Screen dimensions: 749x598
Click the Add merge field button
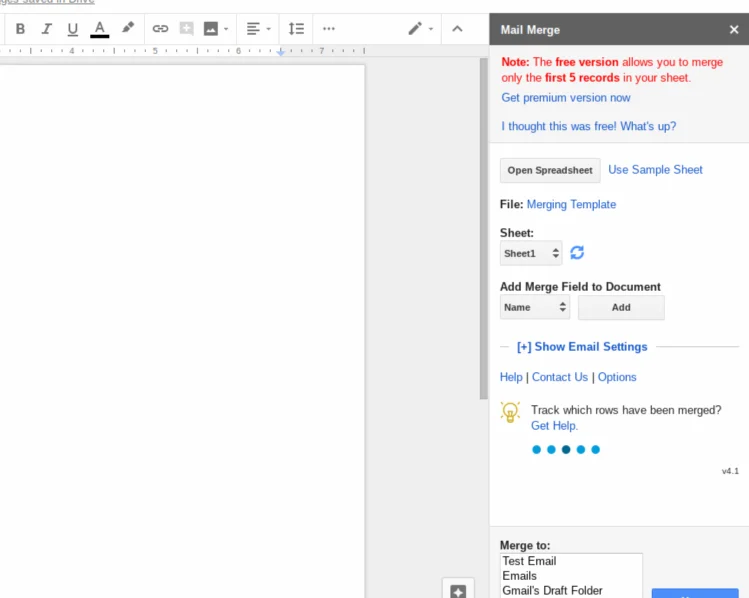click(x=621, y=307)
